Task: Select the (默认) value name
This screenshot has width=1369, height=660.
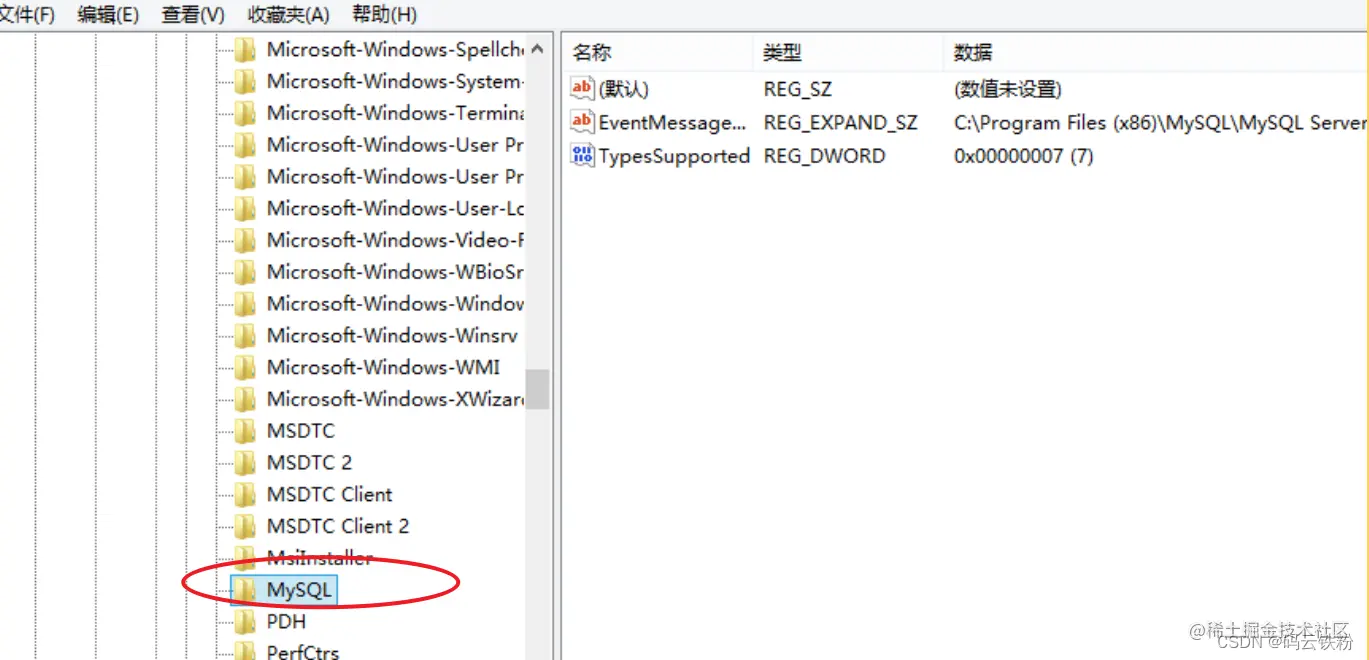Action: coord(624,89)
